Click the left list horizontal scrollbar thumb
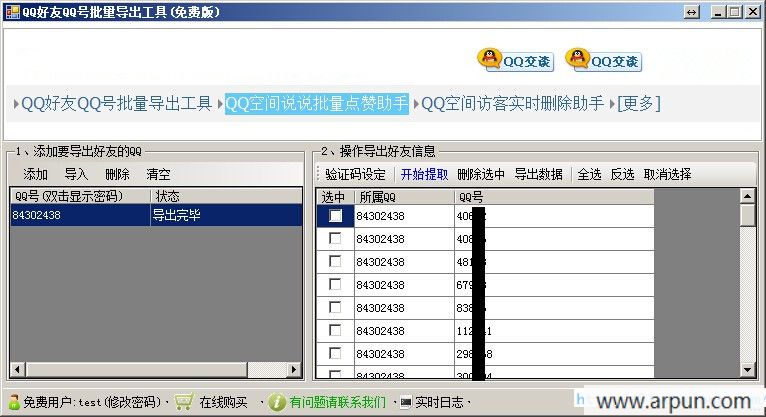 pyautogui.click(x=137, y=369)
